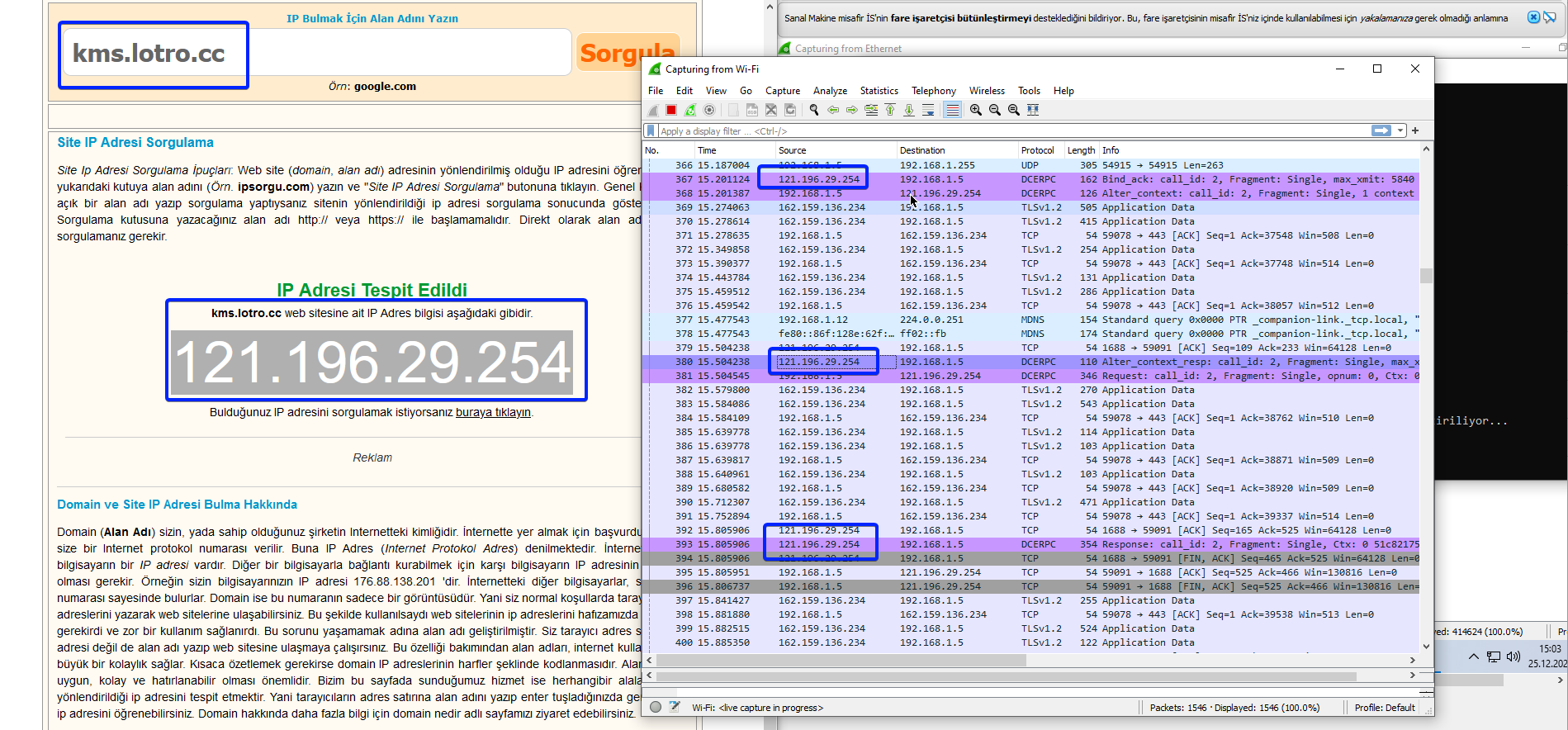1568x730 pixels.
Task: Open the Analyze menu
Action: [x=830, y=91]
